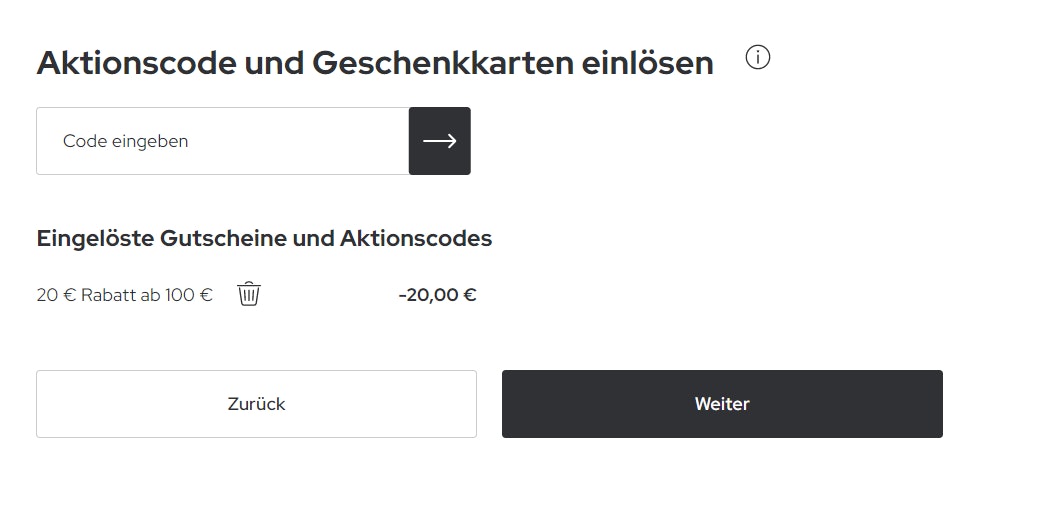Image resolution: width=1060 pixels, height=514 pixels.
Task: Click the Aktionscode und Geschenkkarten einlösen heading
Action: [x=375, y=63]
